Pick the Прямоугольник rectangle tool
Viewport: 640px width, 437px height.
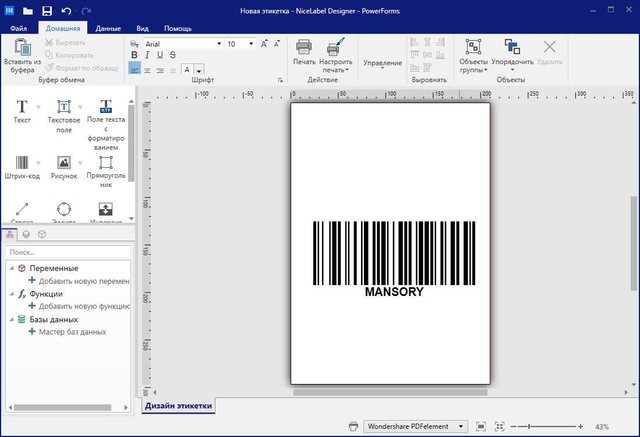pos(105,164)
